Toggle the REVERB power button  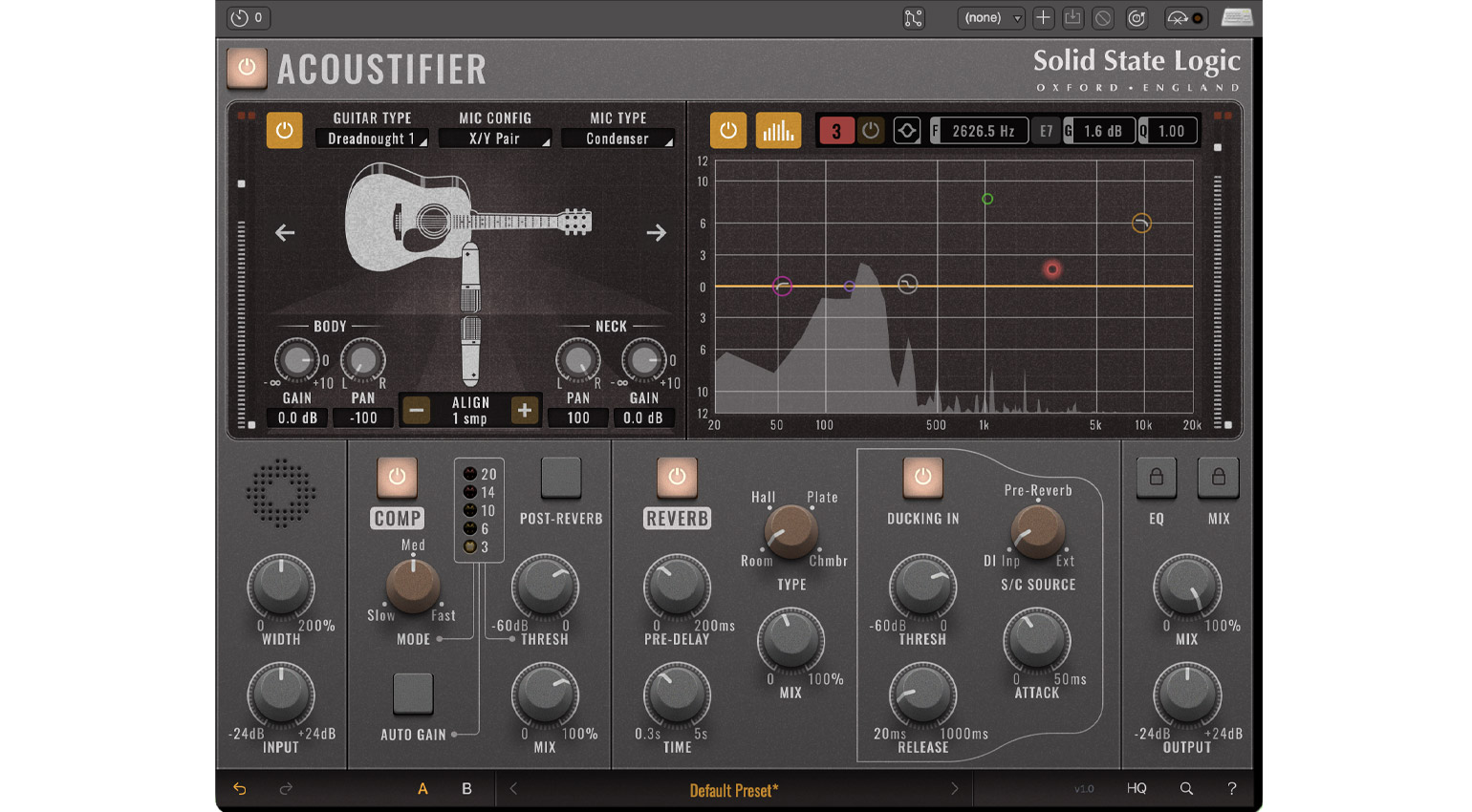[677, 477]
